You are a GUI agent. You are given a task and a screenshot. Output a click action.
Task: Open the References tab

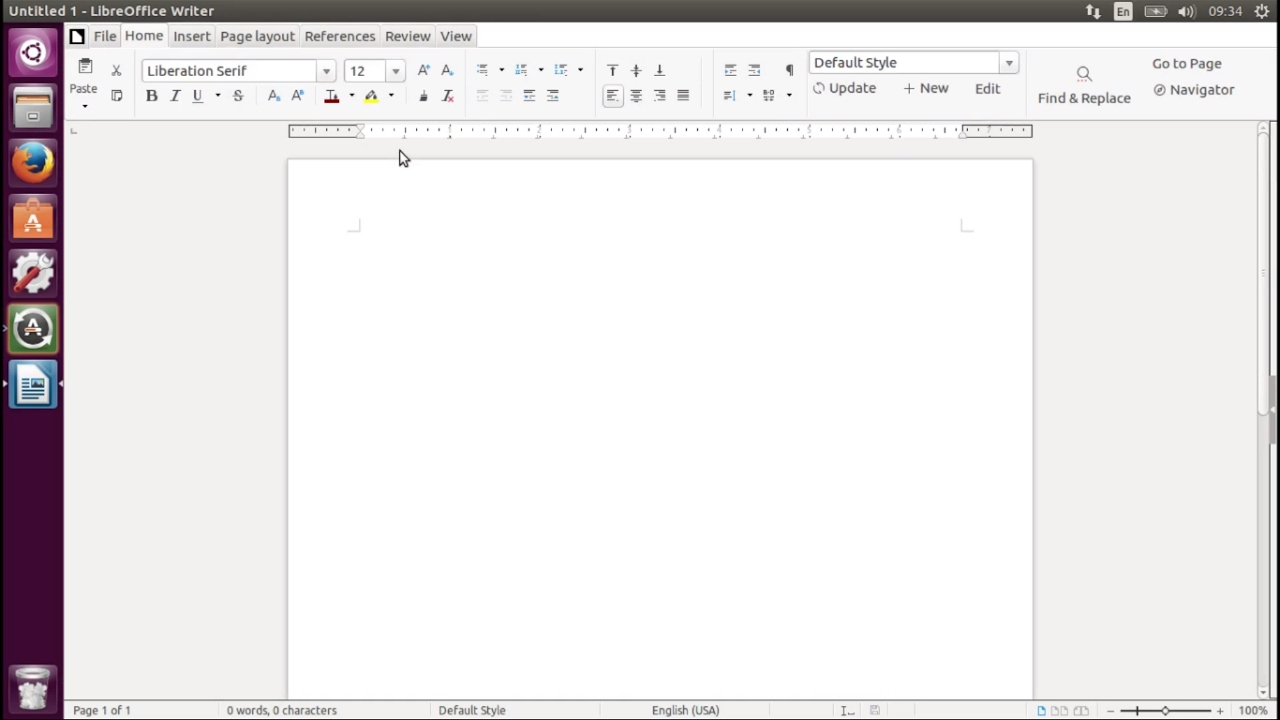[340, 36]
